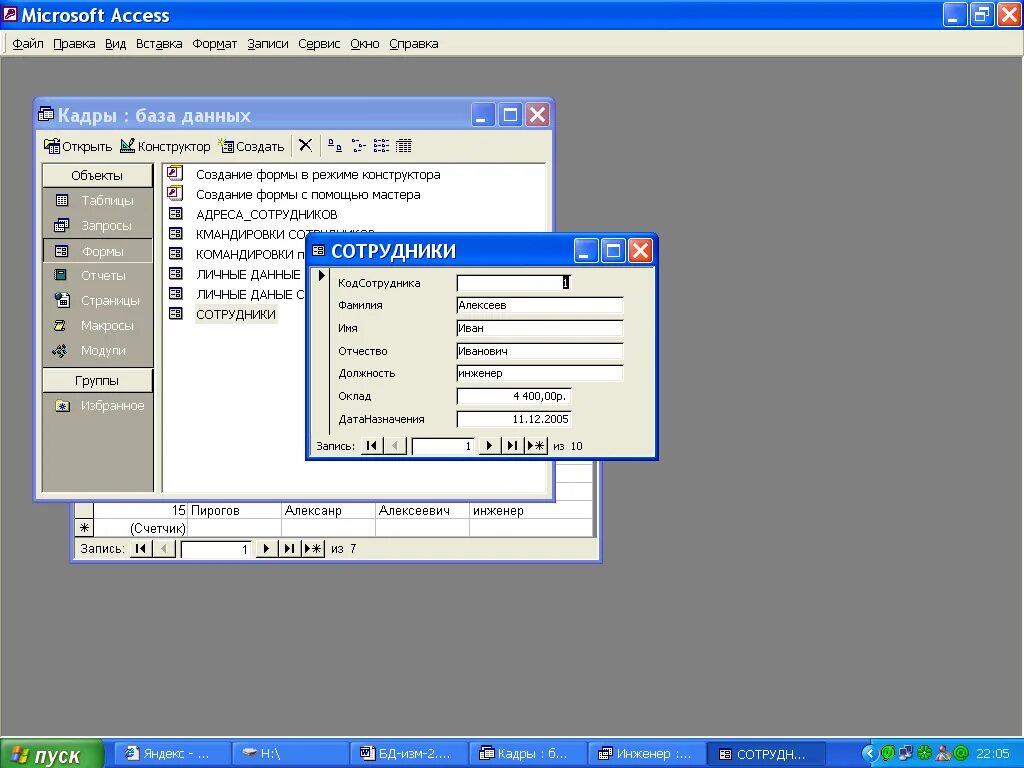This screenshot has height=768, width=1024.
Task: Click the КОМАНДИРОВКИ form icon in the list
Action: pyautogui.click(x=176, y=253)
